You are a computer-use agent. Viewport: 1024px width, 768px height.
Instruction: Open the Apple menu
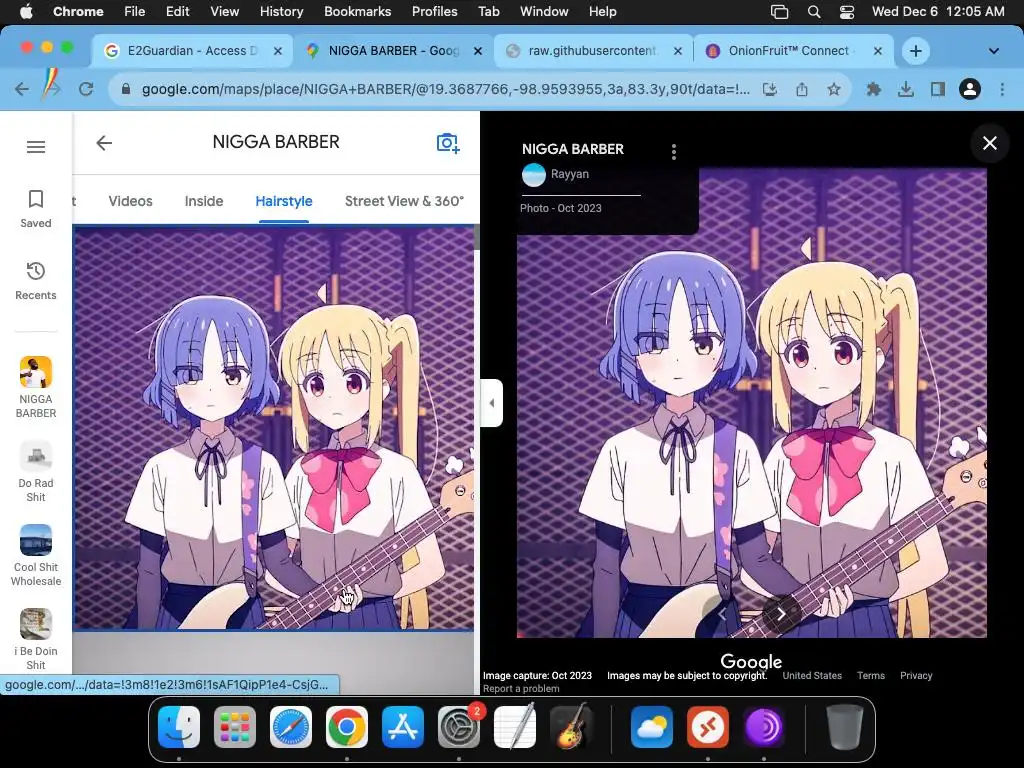tap(26, 12)
